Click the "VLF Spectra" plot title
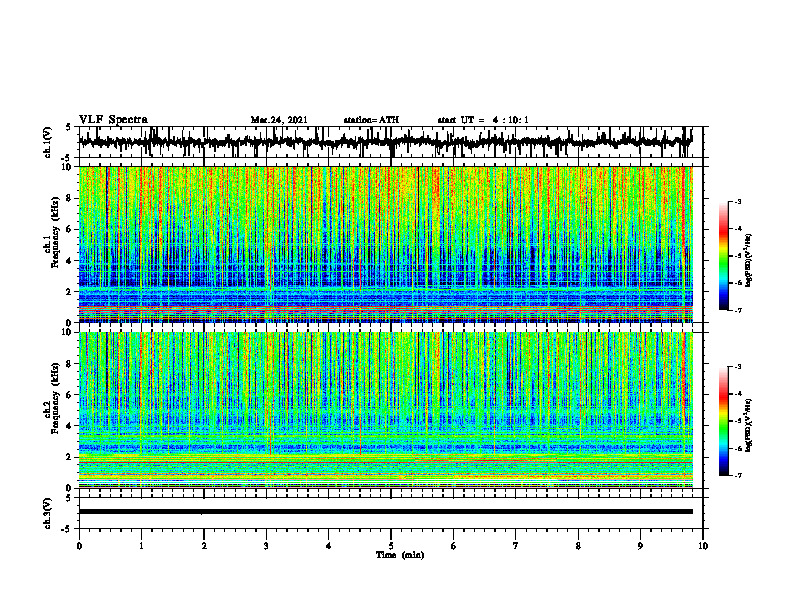The width and height of the screenshot is (792, 612). tap(113, 120)
